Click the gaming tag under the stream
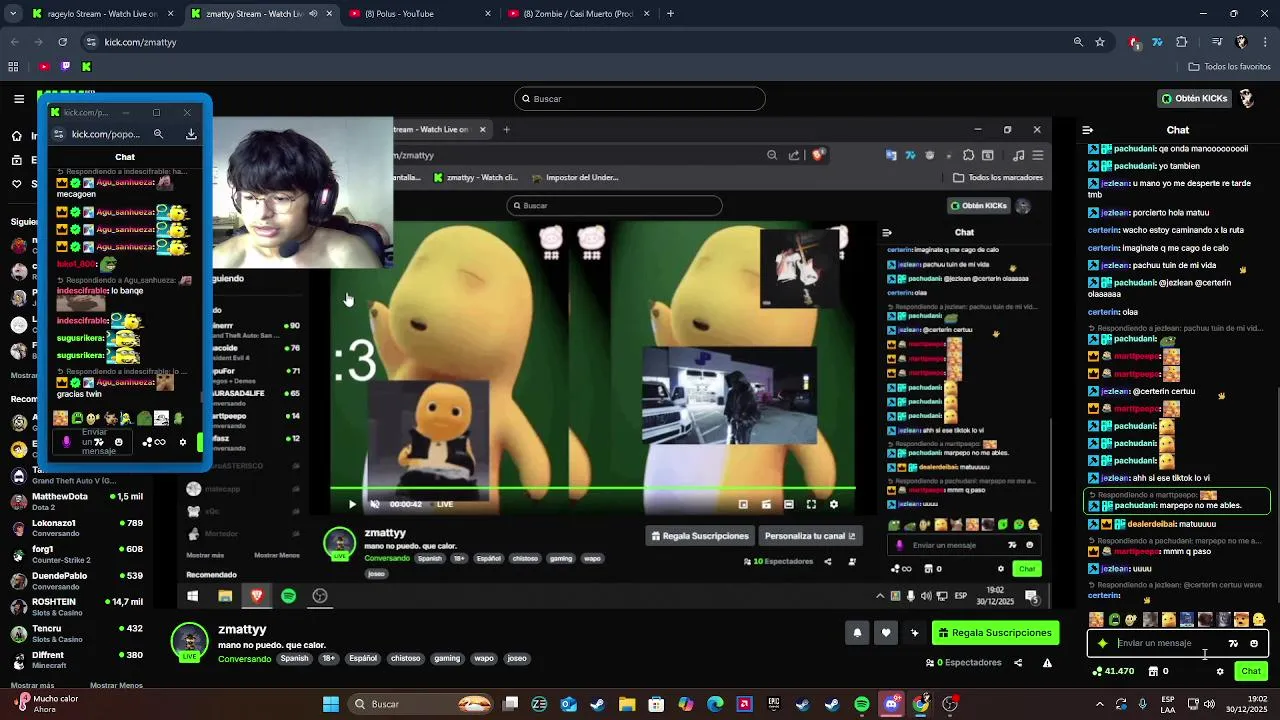This screenshot has width=1280, height=720. (x=447, y=659)
